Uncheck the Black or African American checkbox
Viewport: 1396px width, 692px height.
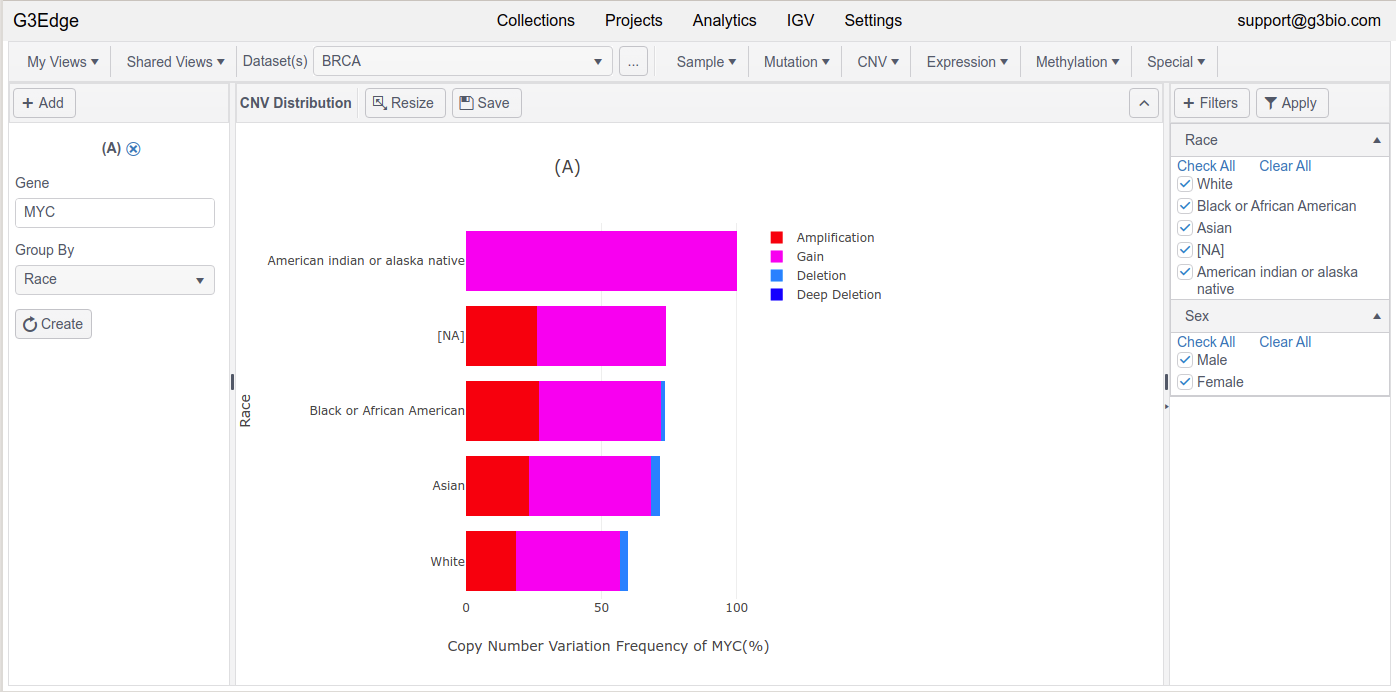pos(1185,206)
